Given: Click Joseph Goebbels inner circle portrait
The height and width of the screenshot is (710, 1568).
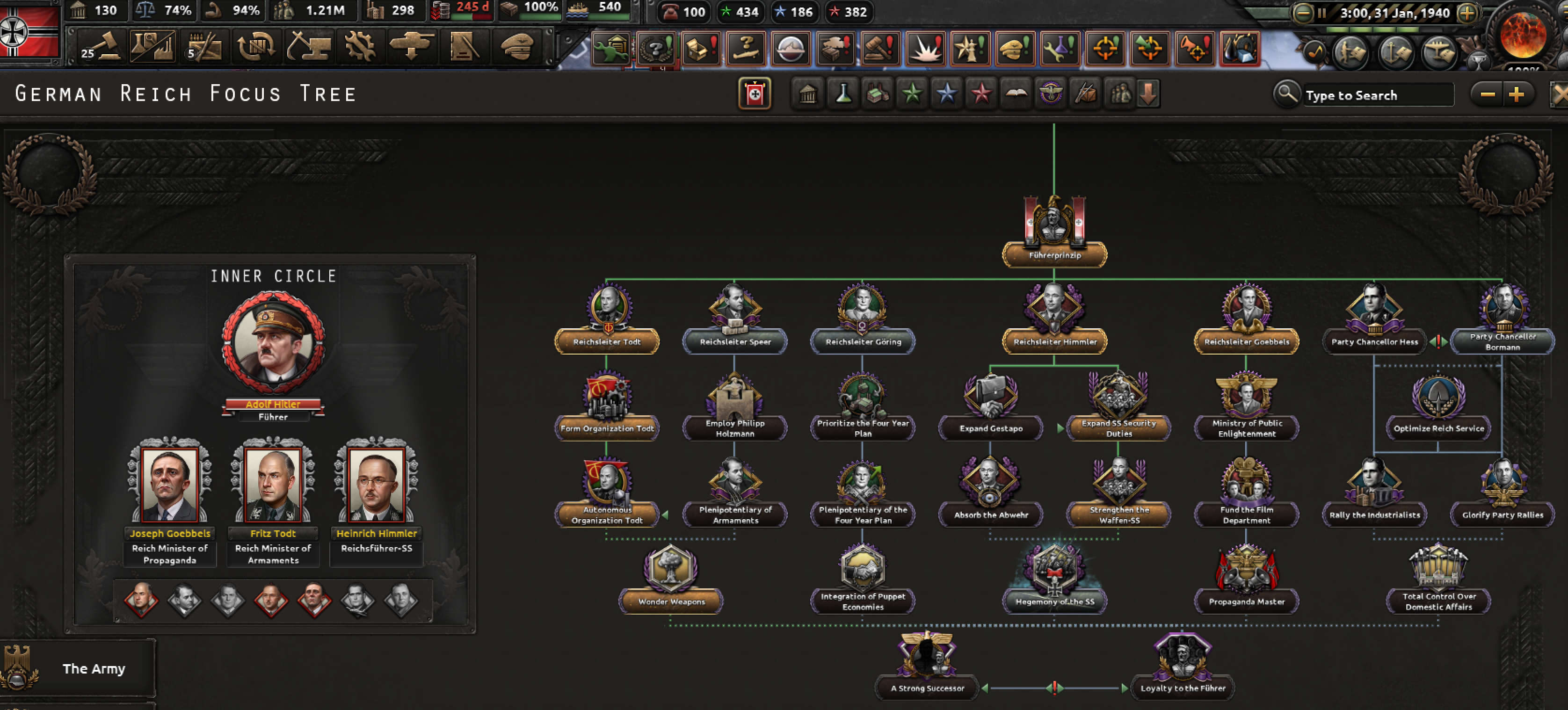Looking at the screenshot, I should pyautogui.click(x=170, y=485).
